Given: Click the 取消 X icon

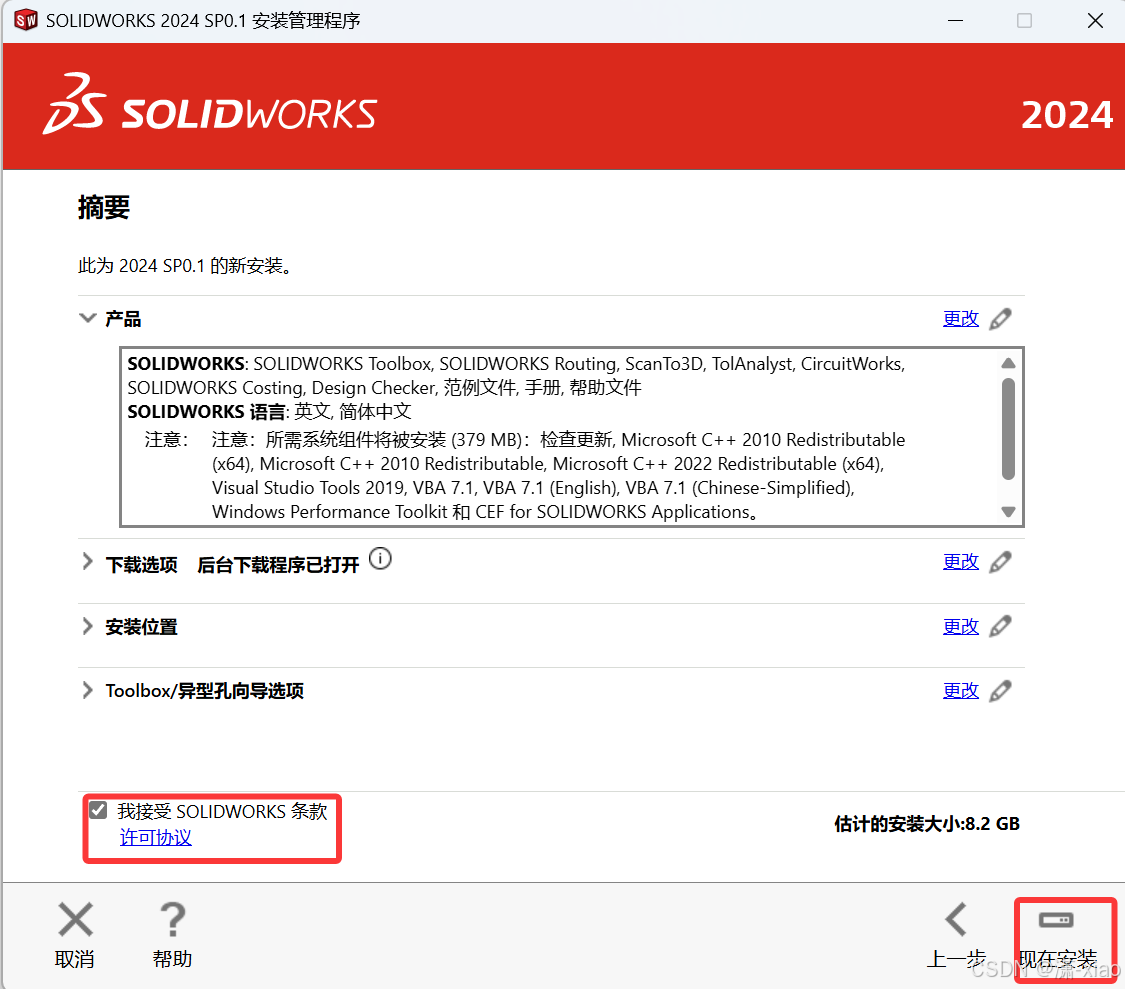Looking at the screenshot, I should click(75, 919).
